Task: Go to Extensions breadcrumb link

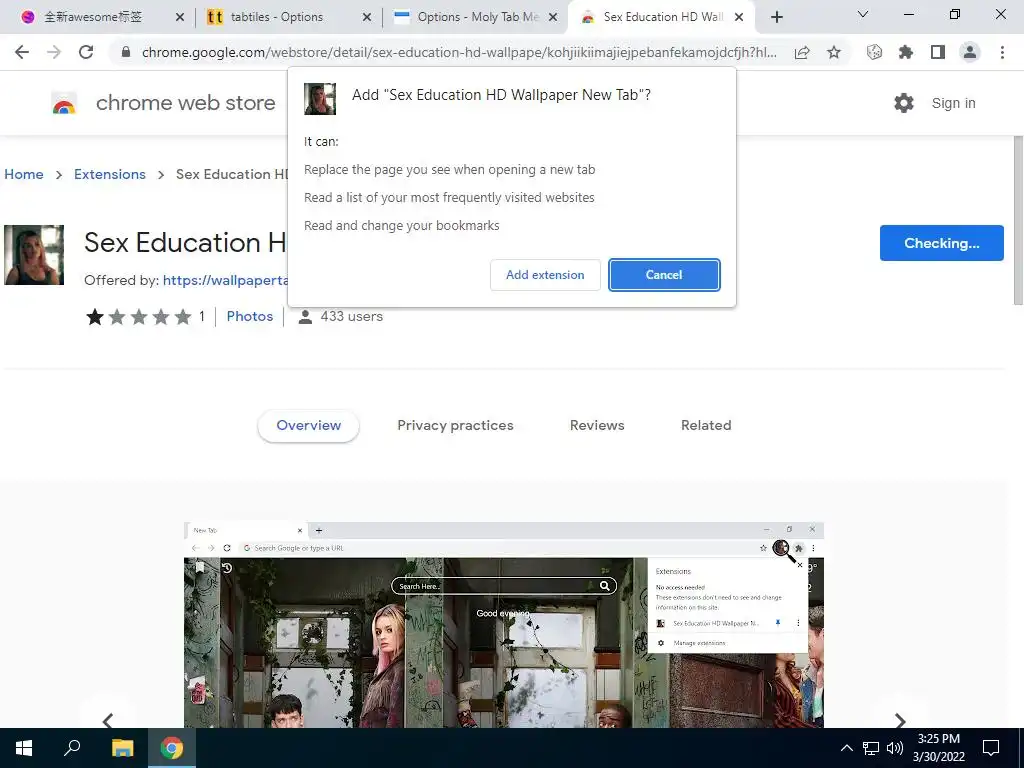Action: tap(110, 174)
